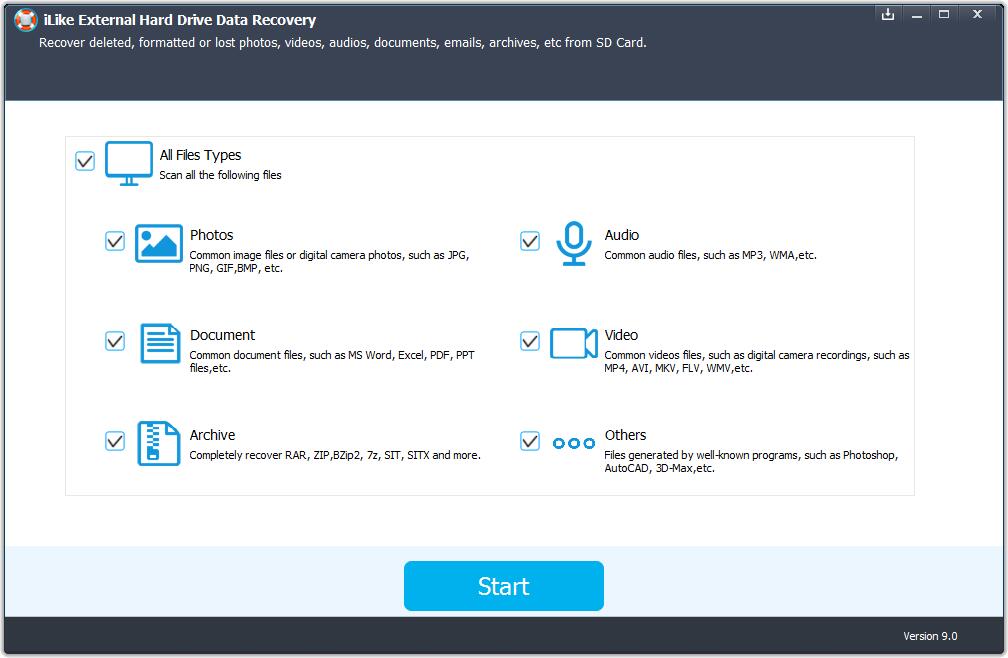Click the Audio microphone icon
The width and height of the screenshot is (1008, 658).
pos(573,242)
